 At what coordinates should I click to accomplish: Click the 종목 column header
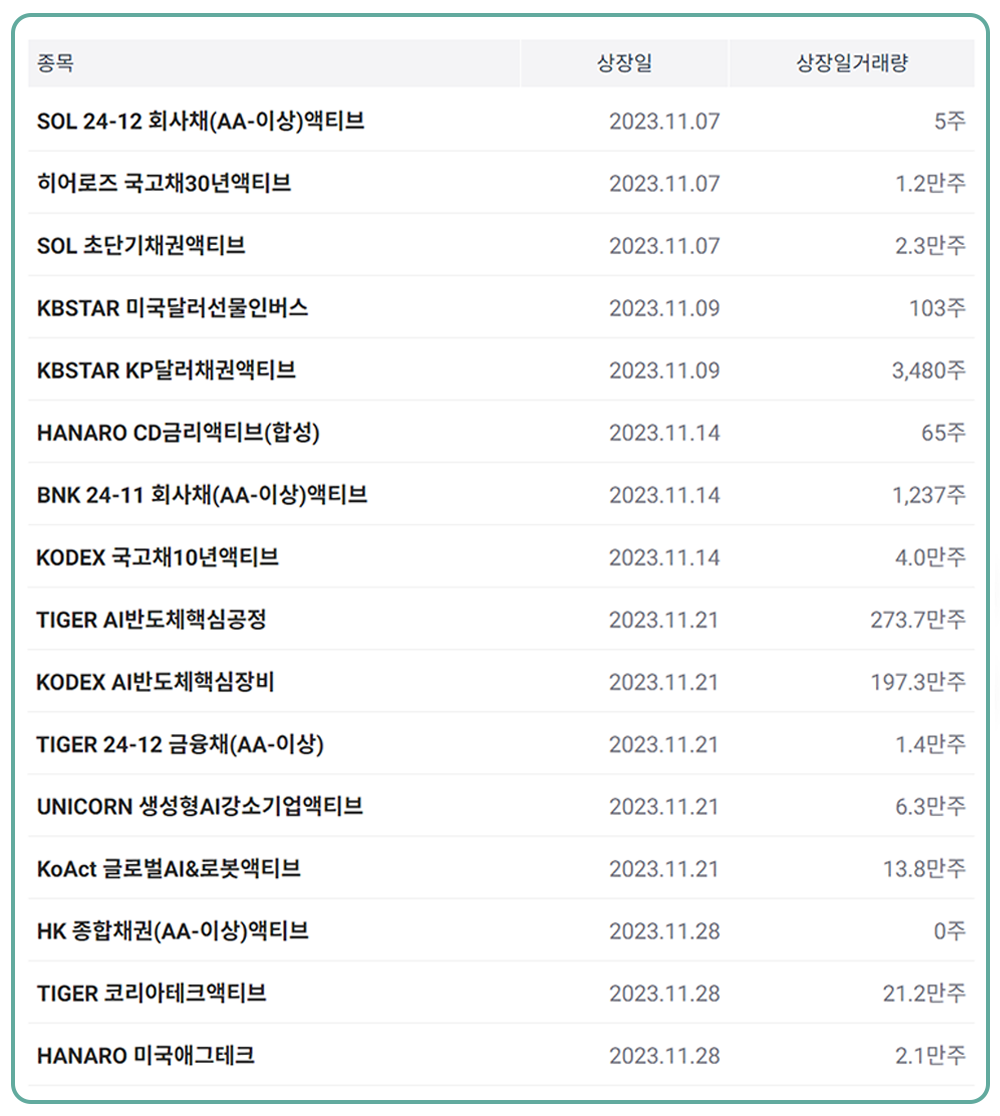pos(56,64)
